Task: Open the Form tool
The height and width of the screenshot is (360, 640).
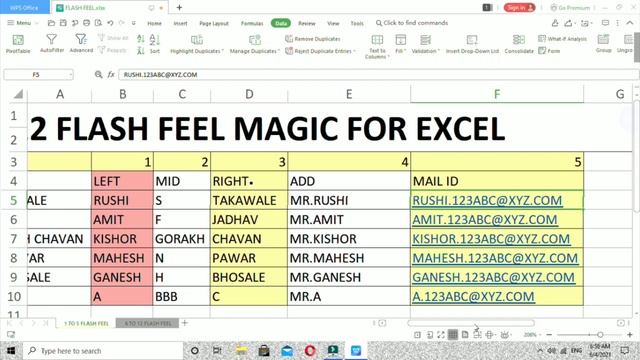Action: [x=549, y=51]
